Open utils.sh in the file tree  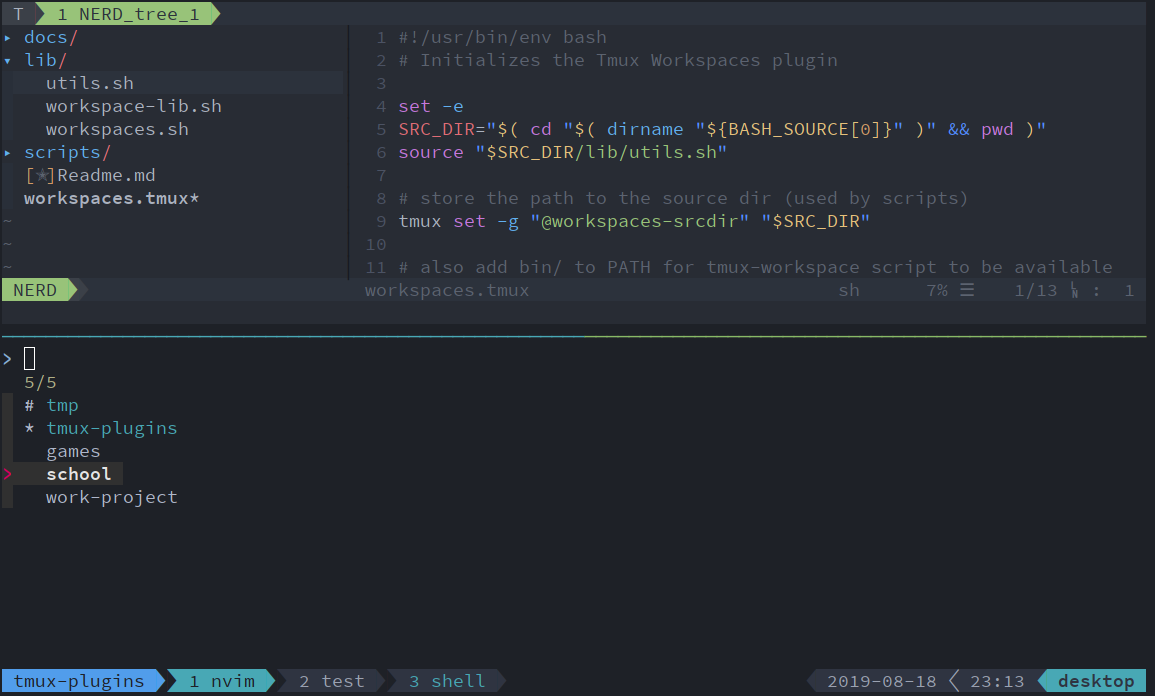tap(89, 83)
